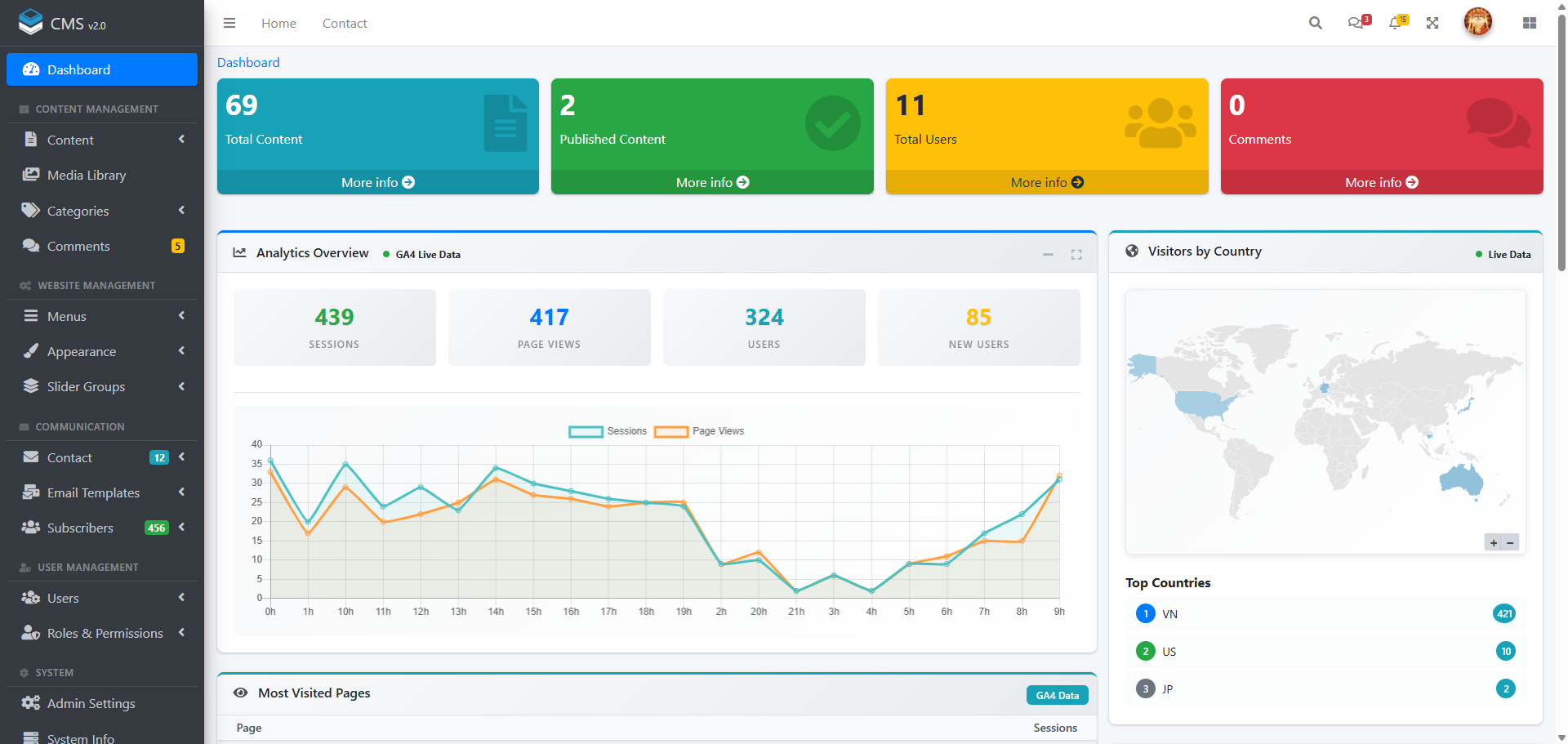Click More info on Total Users card
The width and height of the screenshot is (1568, 744).
coord(1046,182)
